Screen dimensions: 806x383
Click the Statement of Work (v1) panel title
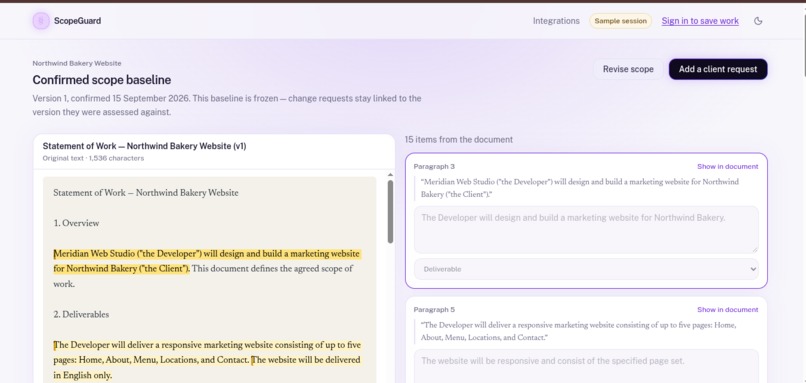144,146
